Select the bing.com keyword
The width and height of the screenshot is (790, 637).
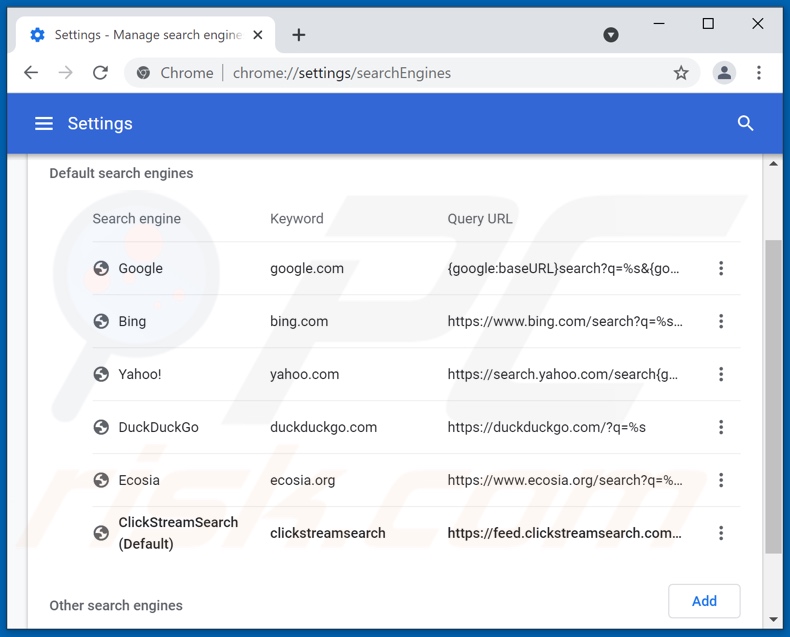pos(299,321)
